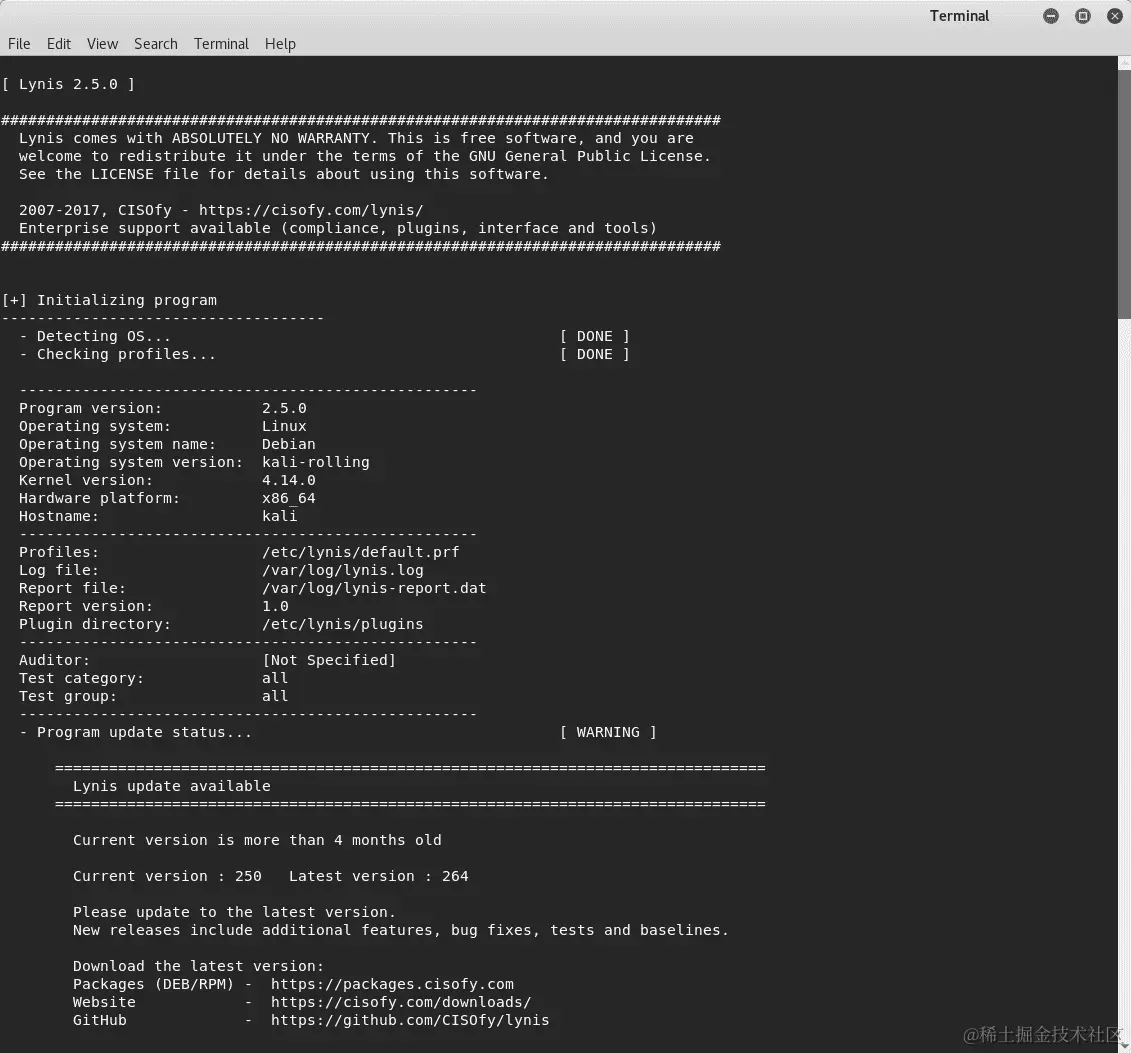Open the View menu
This screenshot has height=1053, width=1131.
tap(102, 44)
